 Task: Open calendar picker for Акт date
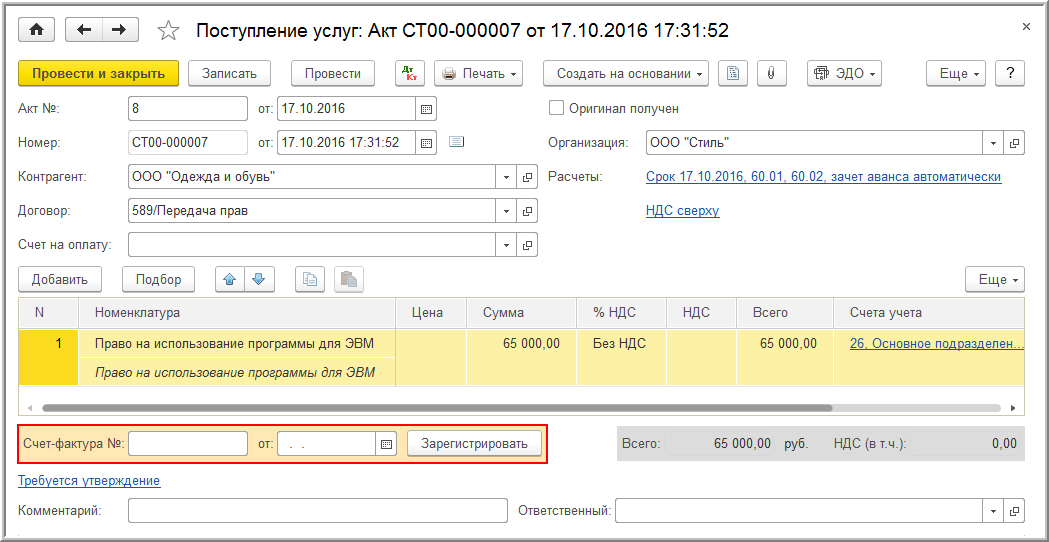pos(426,108)
